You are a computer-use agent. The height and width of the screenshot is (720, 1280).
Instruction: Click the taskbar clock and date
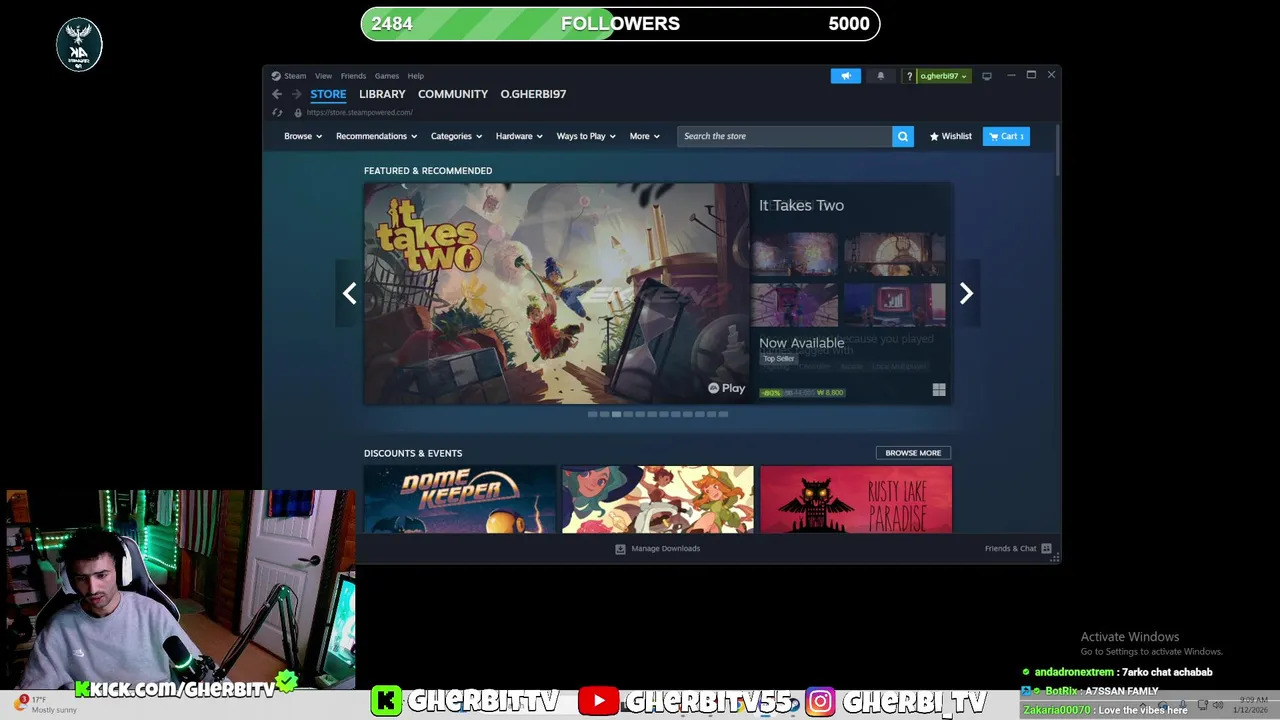click(1253, 704)
